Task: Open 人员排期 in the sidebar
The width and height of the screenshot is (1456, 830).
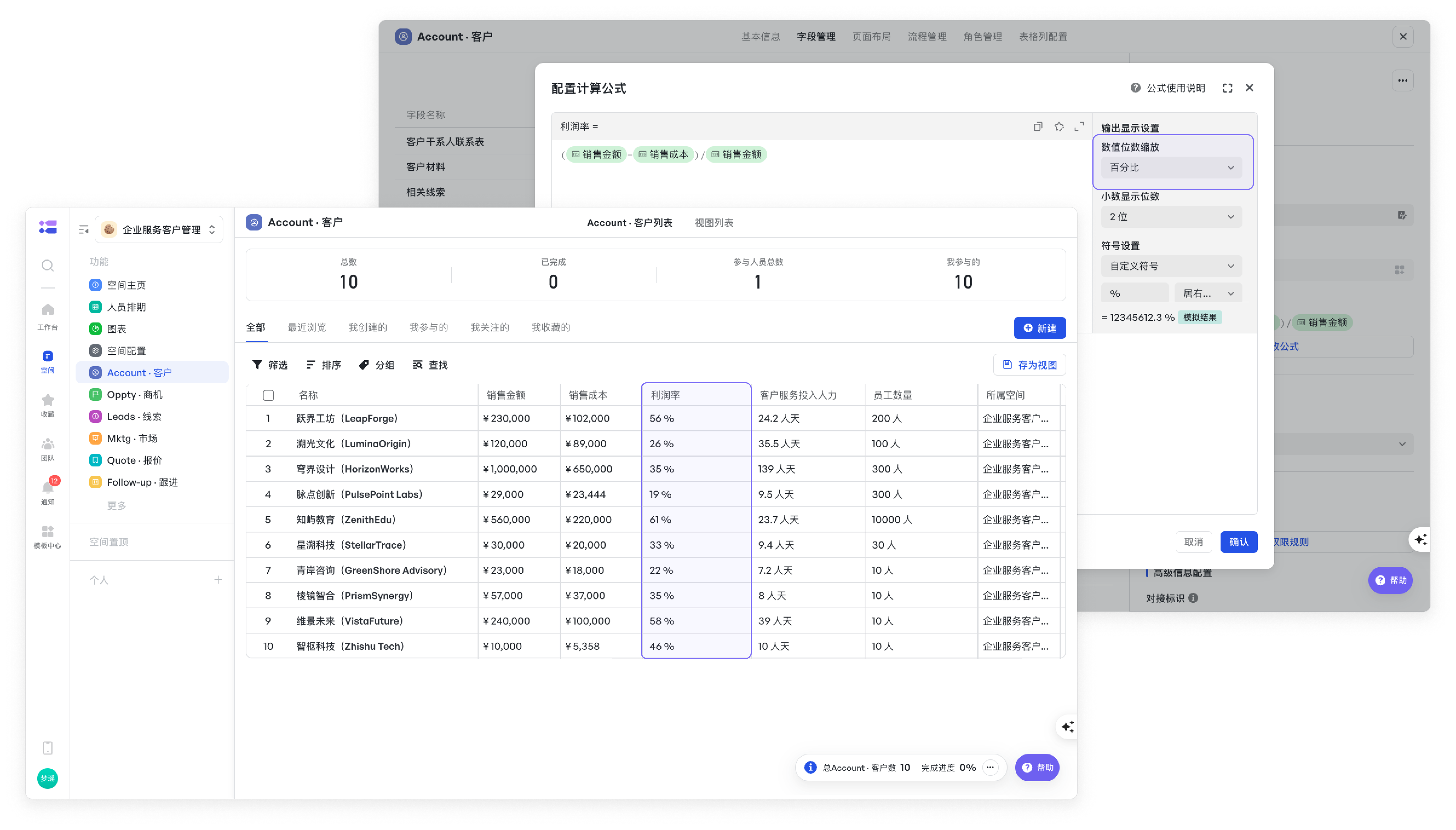Action: (152, 307)
